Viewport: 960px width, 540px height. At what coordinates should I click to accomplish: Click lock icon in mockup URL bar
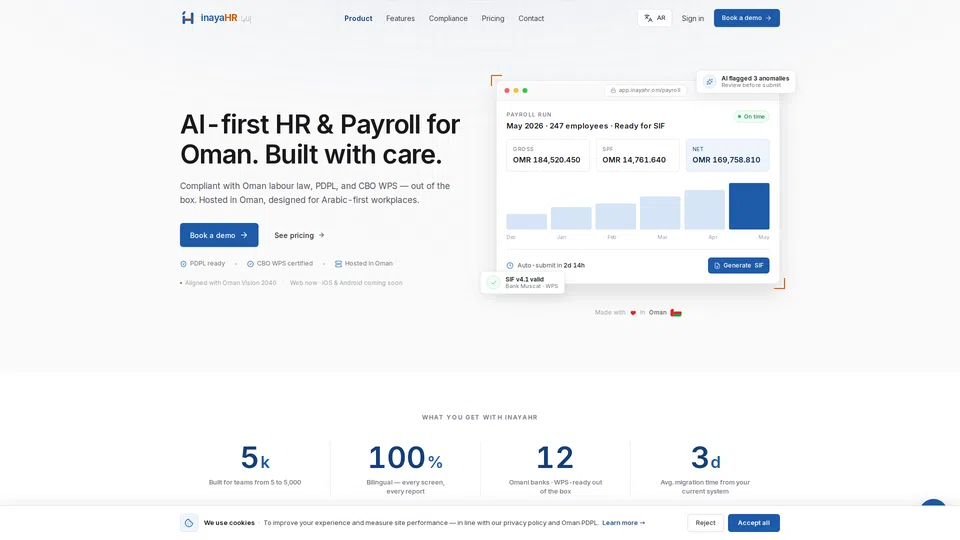tap(613, 90)
